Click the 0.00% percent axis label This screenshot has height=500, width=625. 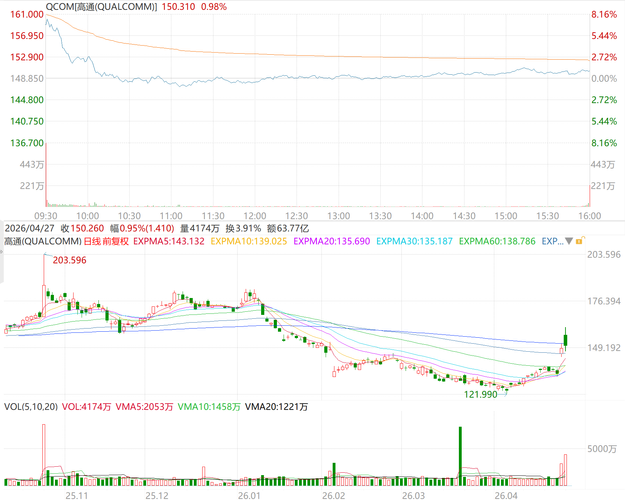604,79
